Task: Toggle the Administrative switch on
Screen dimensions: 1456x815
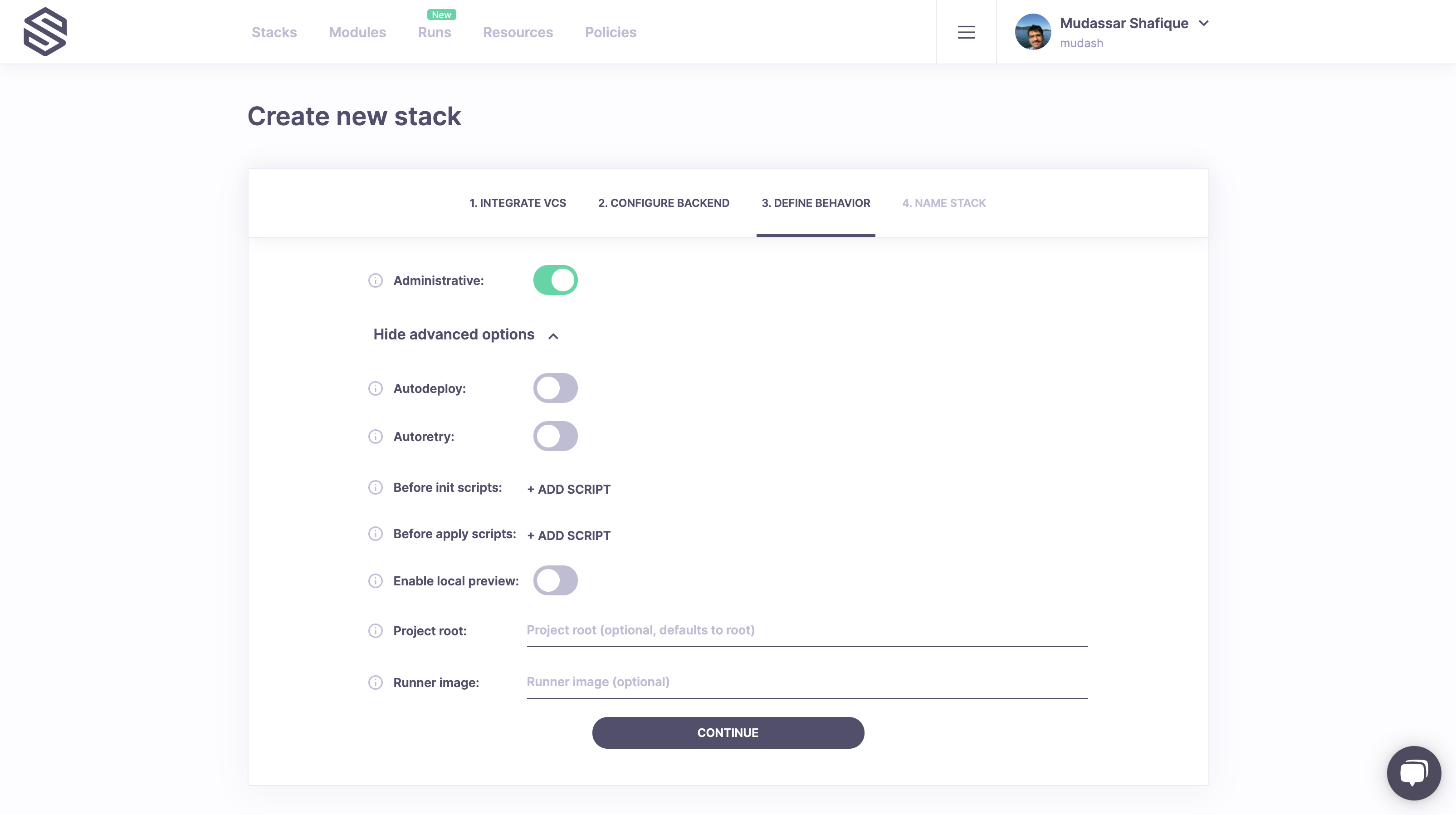Action: [555, 280]
